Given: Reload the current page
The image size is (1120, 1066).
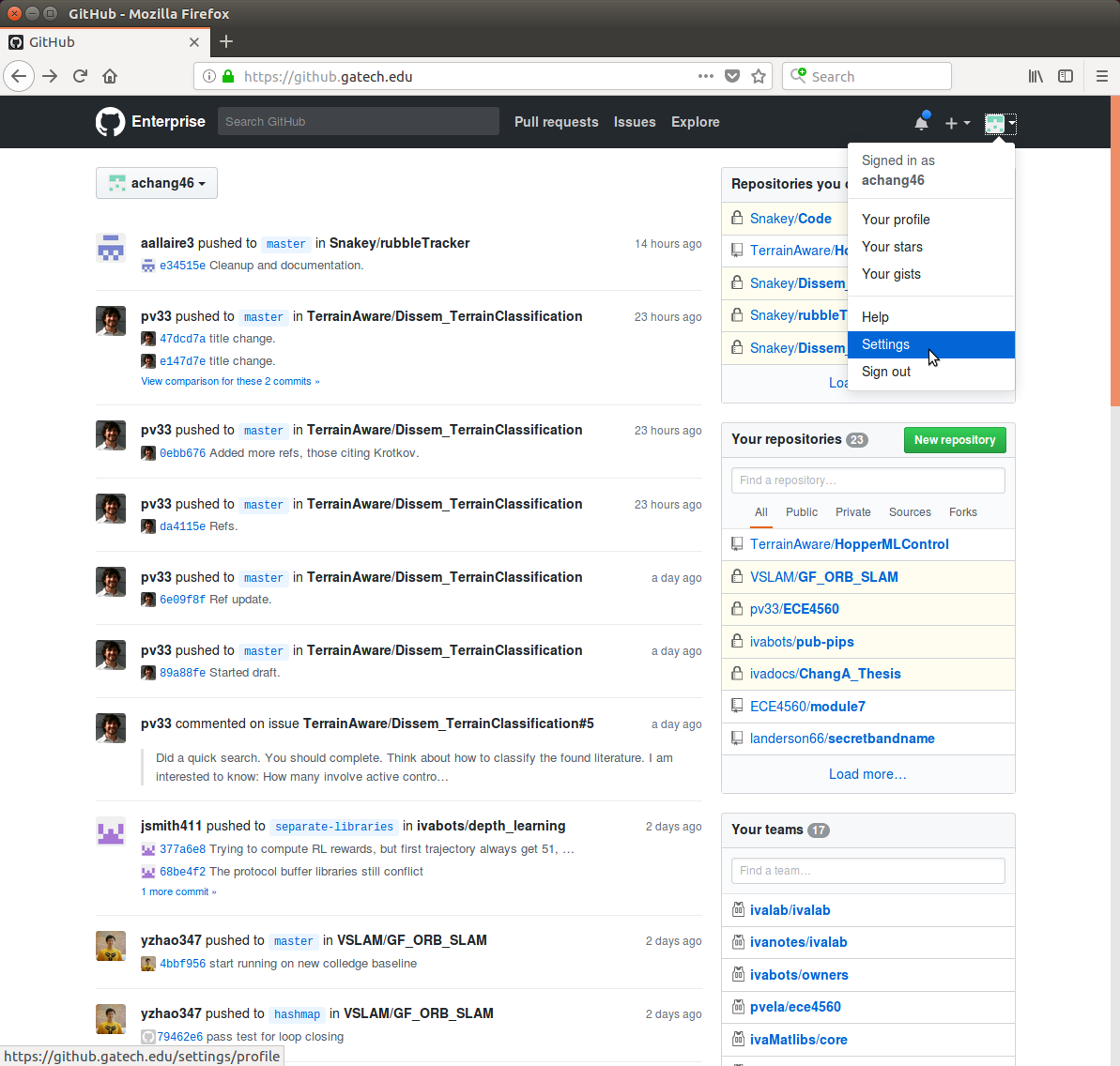Looking at the screenshot, I should pos(80,76).
